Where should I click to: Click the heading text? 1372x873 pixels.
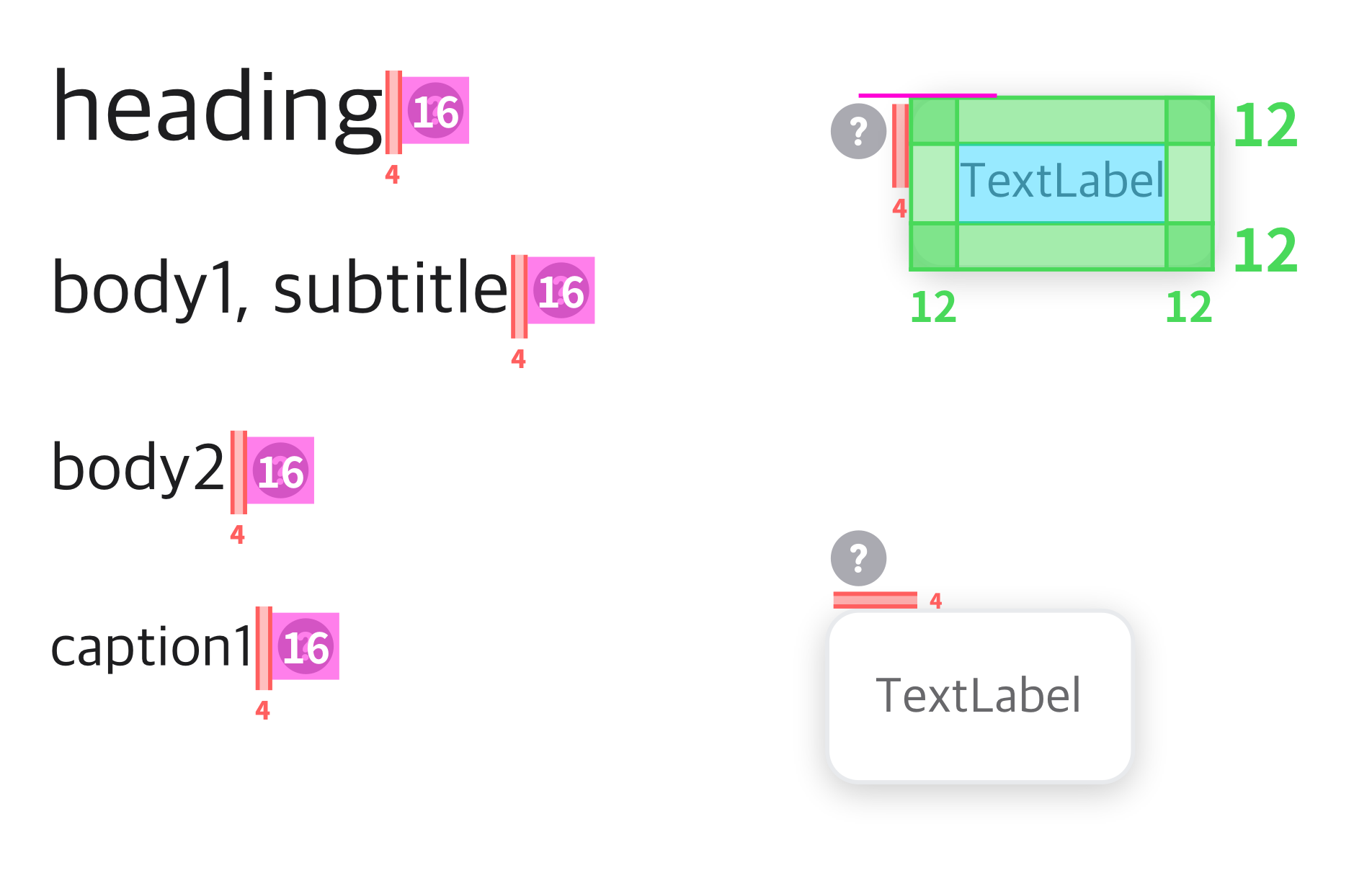pos(216,109)
